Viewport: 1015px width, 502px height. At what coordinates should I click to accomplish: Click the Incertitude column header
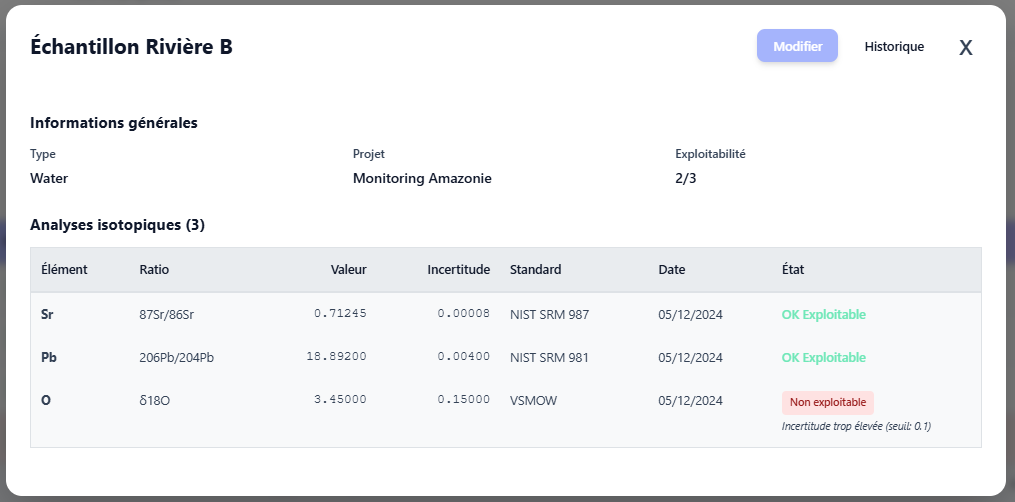click(458, 270)
